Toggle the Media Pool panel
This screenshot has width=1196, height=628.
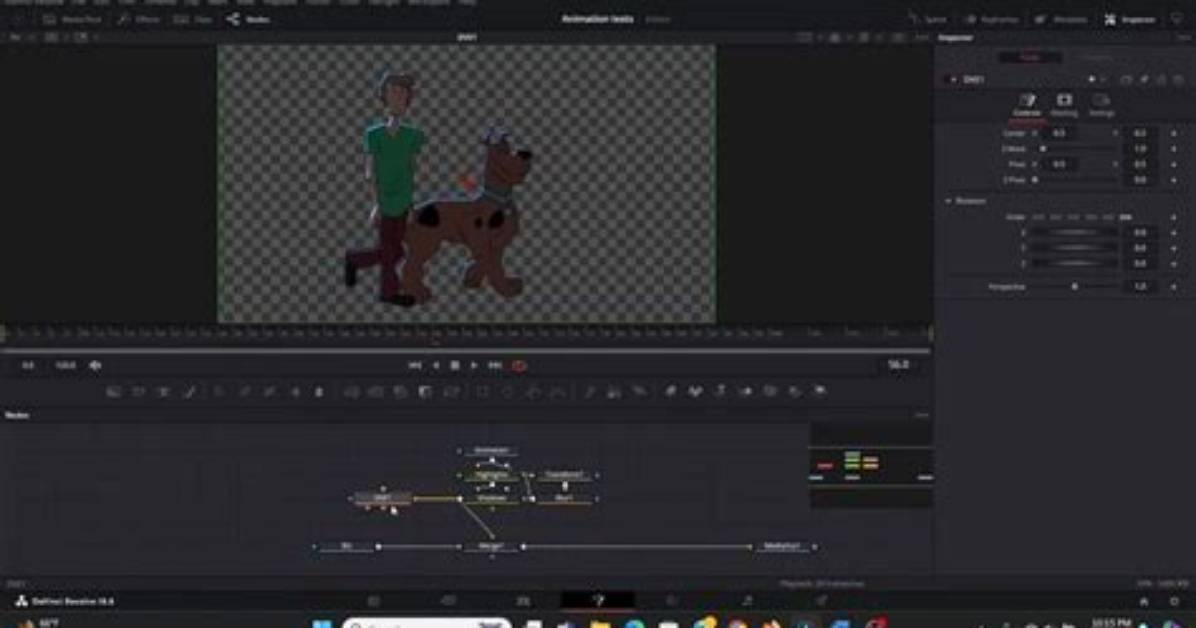click(x=71, y=19)
